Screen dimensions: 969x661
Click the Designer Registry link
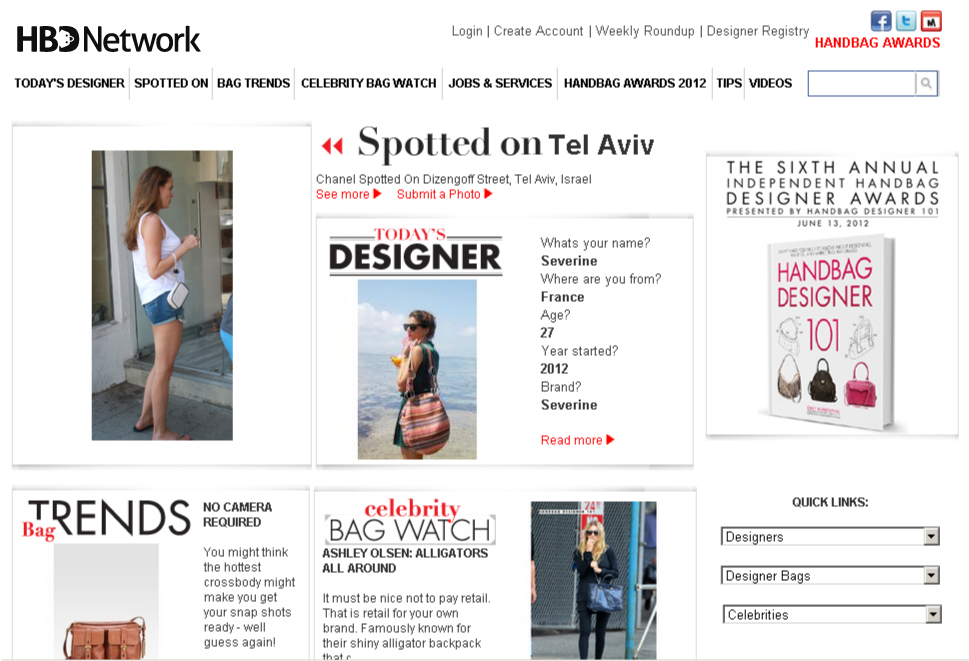tap(758, 31)
